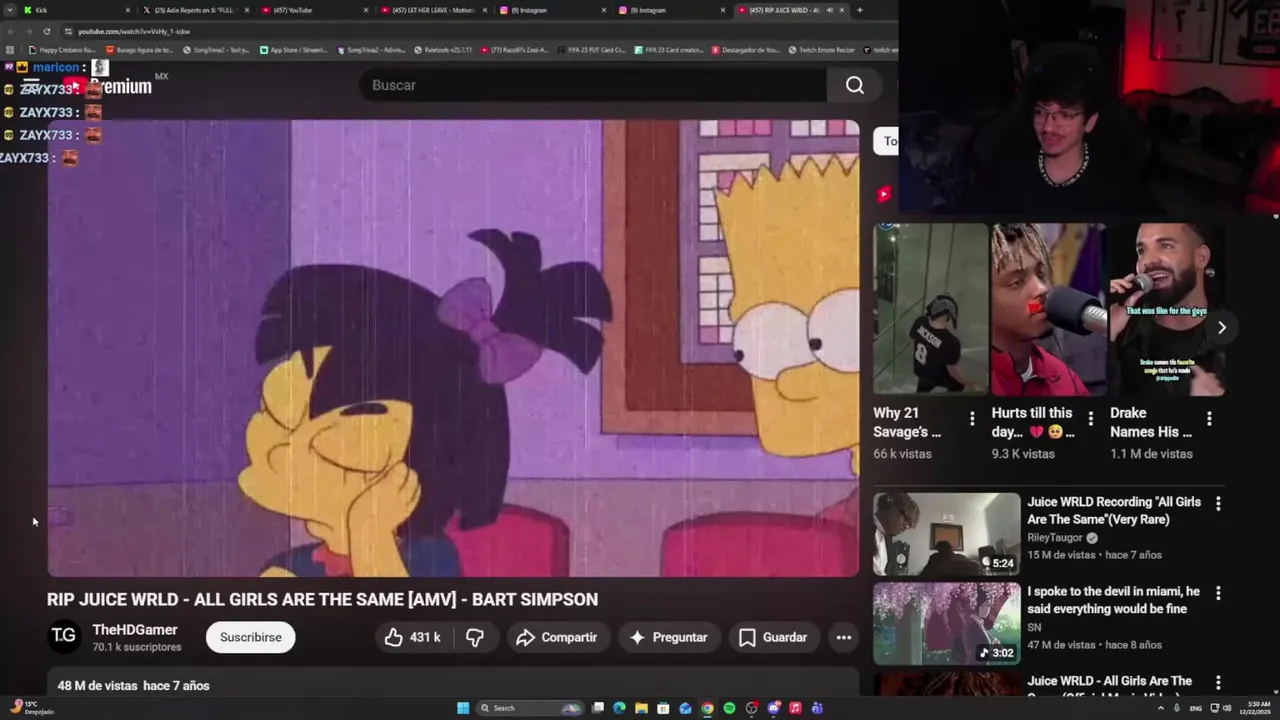
Task: Click the Suscribirse button
Action: coord(250,637)
